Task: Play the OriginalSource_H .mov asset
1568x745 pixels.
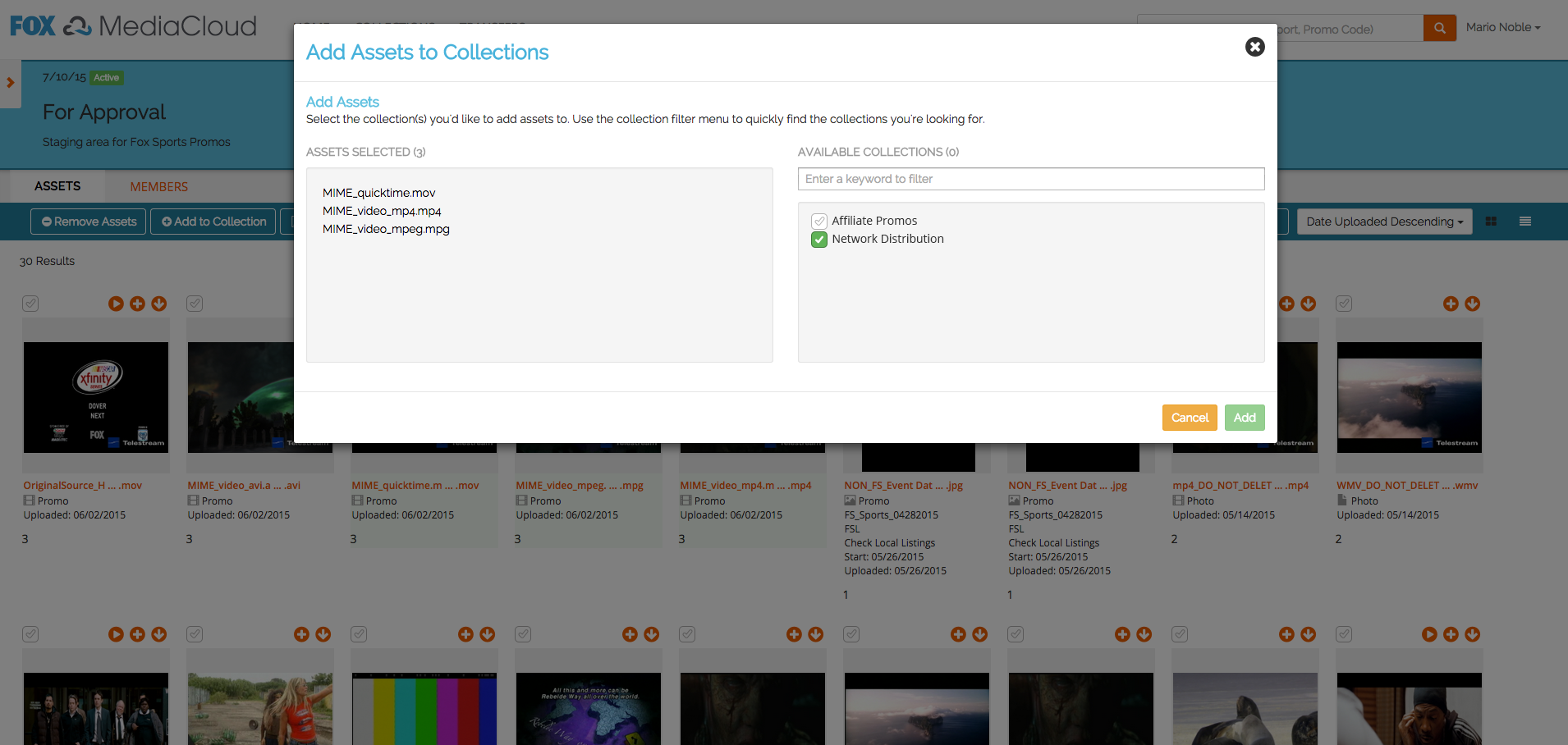Action: point(116,304)
